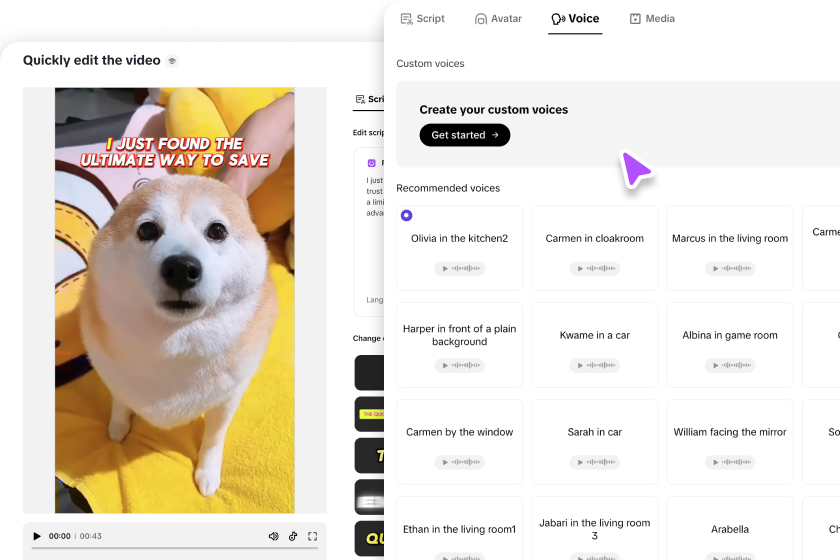Mute the video volume
Screen dimensions: 840x560
274,536
